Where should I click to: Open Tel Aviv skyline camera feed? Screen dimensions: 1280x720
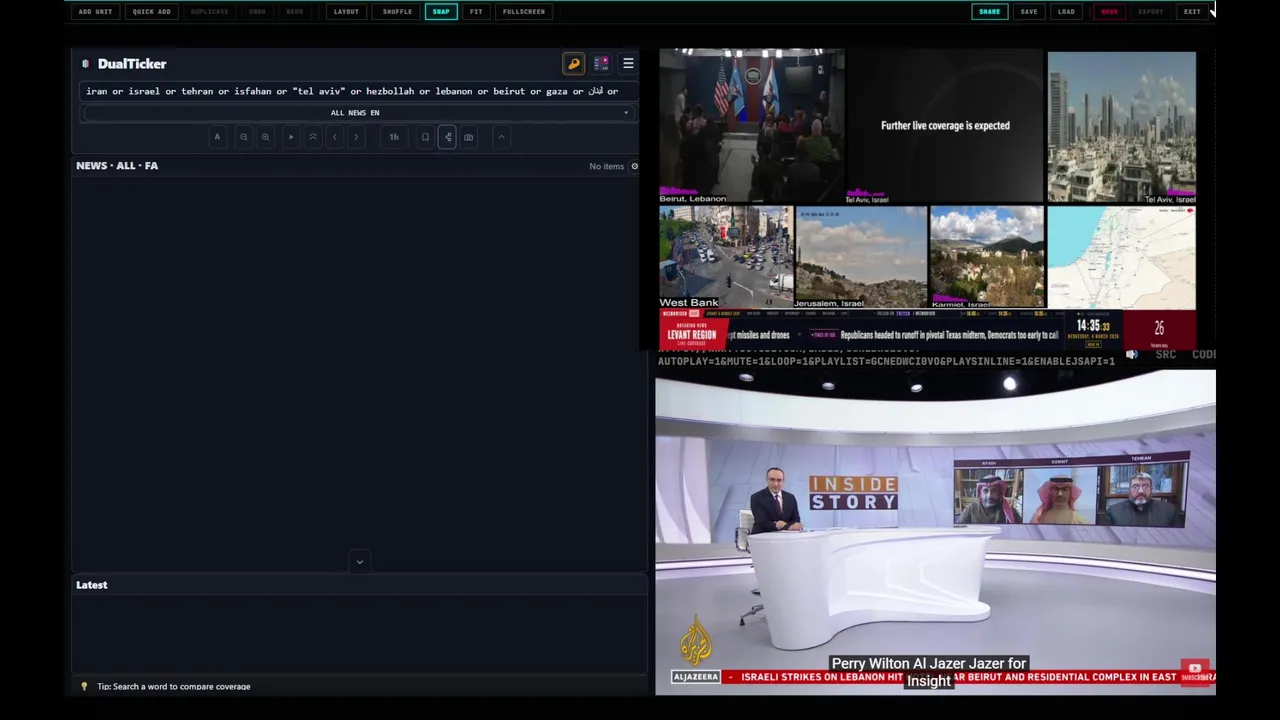coord(1121,127)
